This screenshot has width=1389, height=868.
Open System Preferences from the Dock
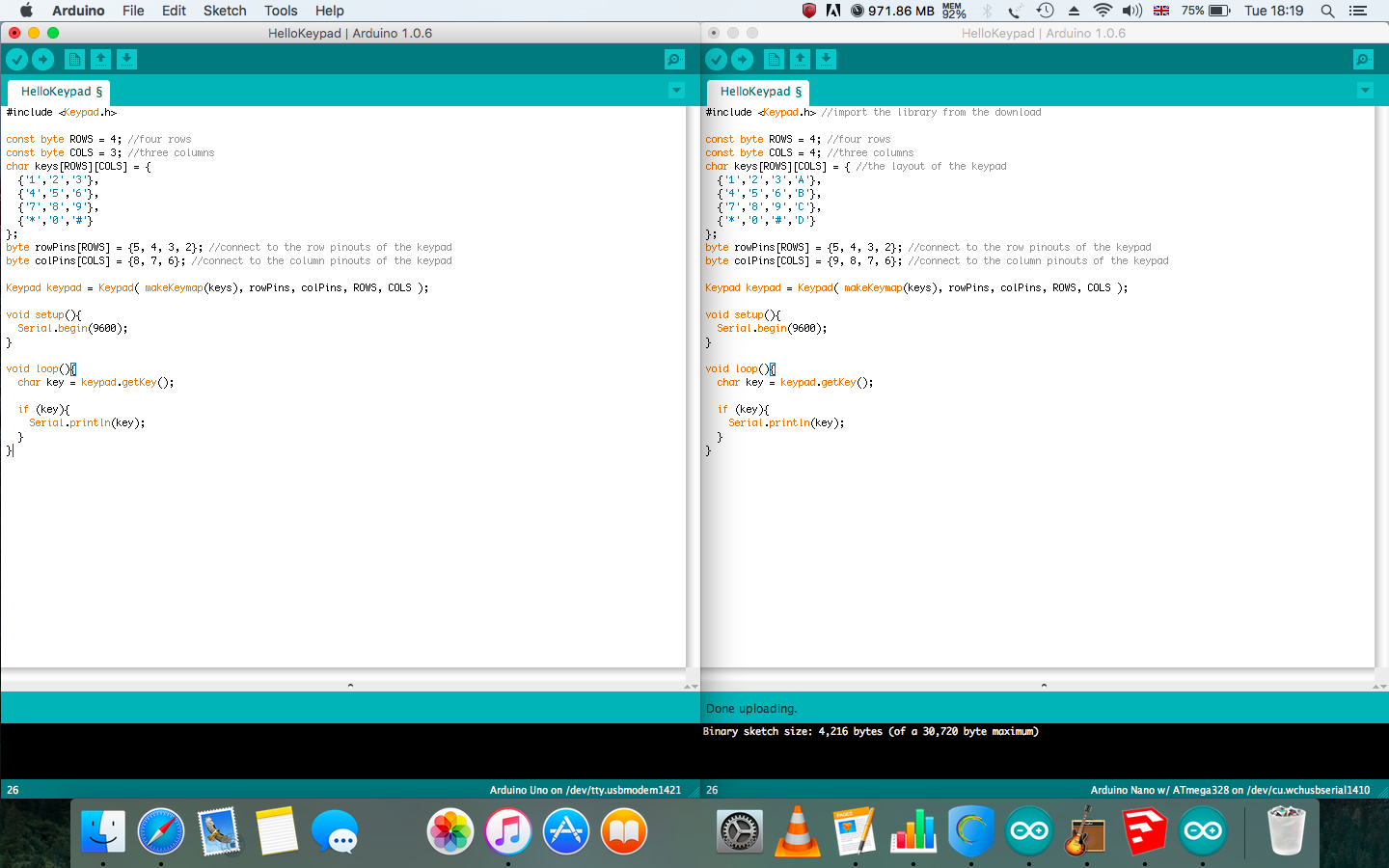(740, 831)
